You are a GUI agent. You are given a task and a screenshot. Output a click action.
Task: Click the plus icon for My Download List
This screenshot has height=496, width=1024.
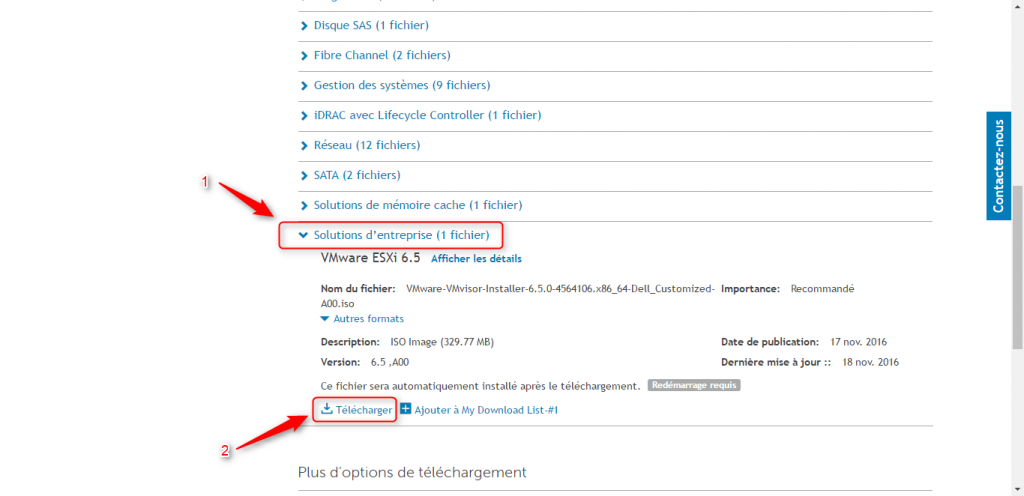[x=406, y=409]
